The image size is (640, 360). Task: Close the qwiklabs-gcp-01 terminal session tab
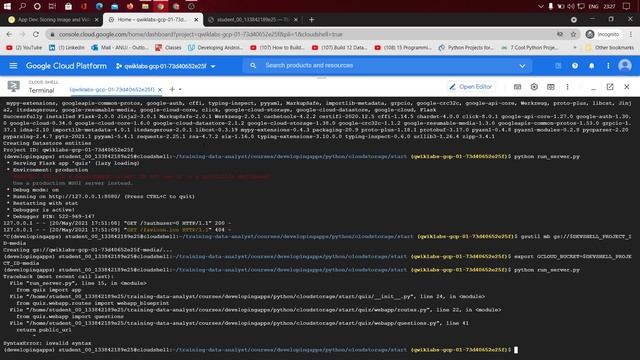(x=160, y=89)
